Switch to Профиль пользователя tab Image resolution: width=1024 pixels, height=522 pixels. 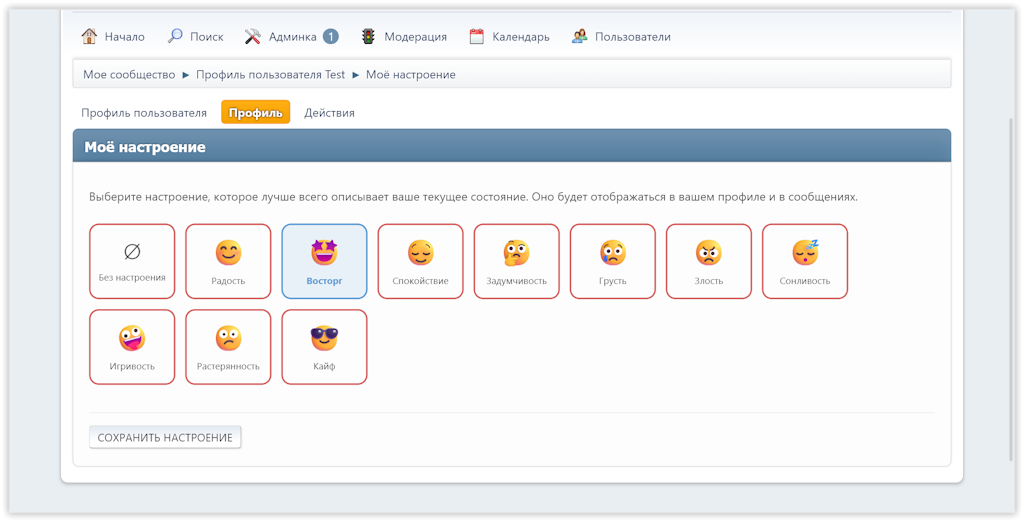pos(144,112)
